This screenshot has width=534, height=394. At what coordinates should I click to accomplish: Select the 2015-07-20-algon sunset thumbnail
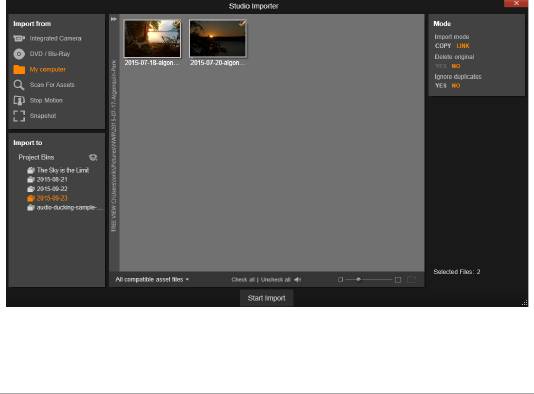point(218,38)
